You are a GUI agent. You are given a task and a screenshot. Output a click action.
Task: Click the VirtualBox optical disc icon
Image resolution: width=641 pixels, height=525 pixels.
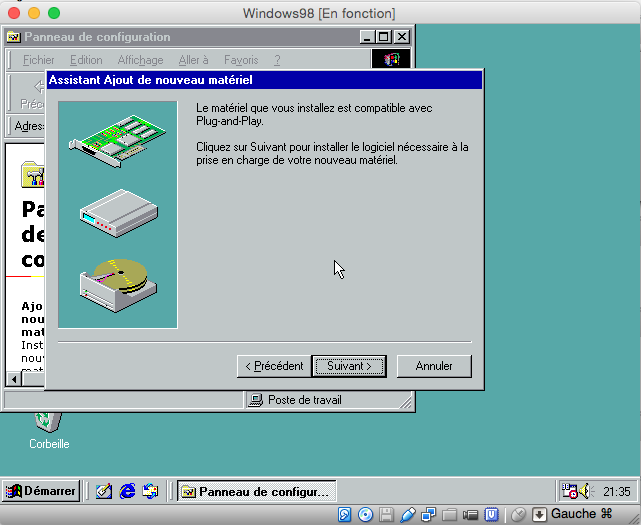[x=365, y=515]
